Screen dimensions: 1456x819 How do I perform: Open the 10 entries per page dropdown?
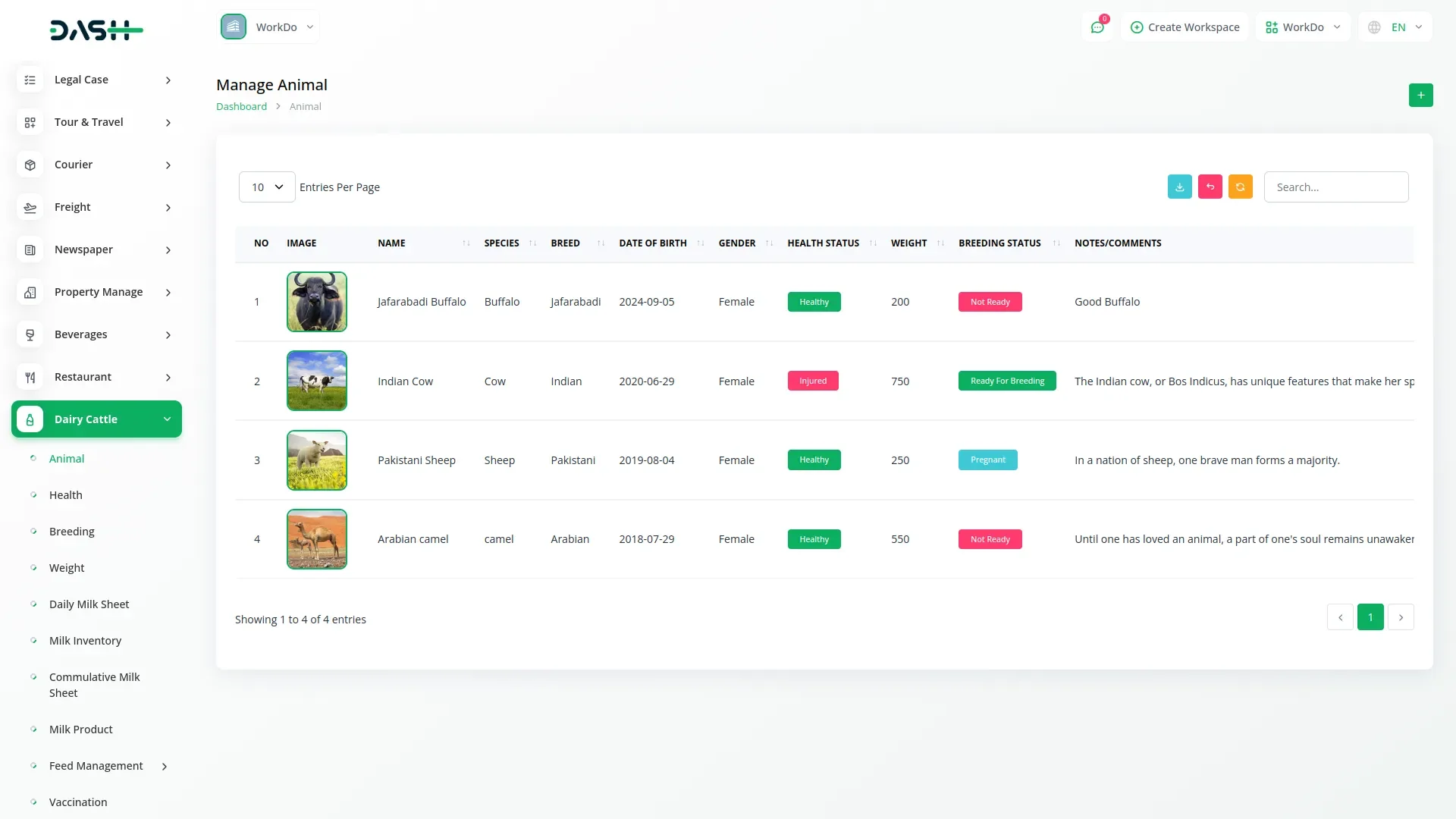[x=267, y=187]
